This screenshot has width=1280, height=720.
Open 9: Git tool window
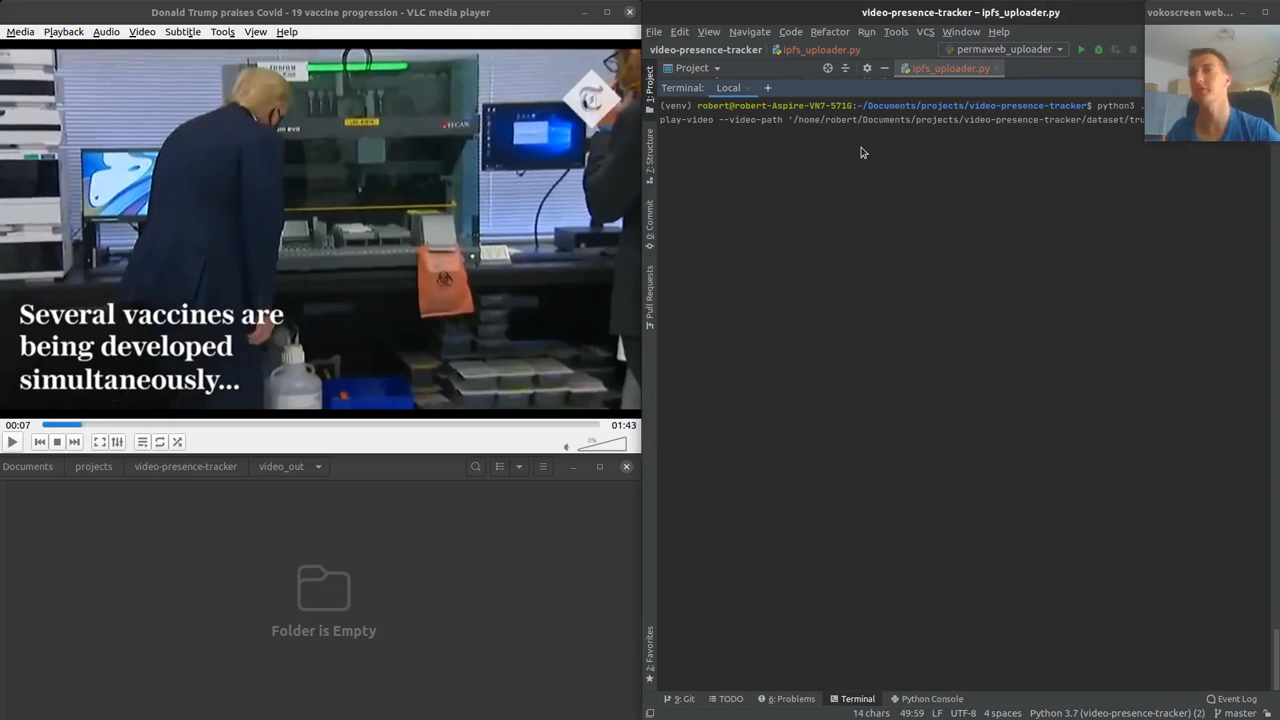tap(679, 699)
